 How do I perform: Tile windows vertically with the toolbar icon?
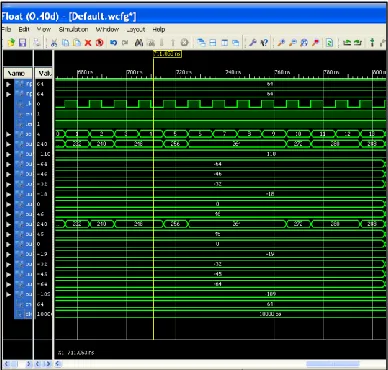[224, 43]
